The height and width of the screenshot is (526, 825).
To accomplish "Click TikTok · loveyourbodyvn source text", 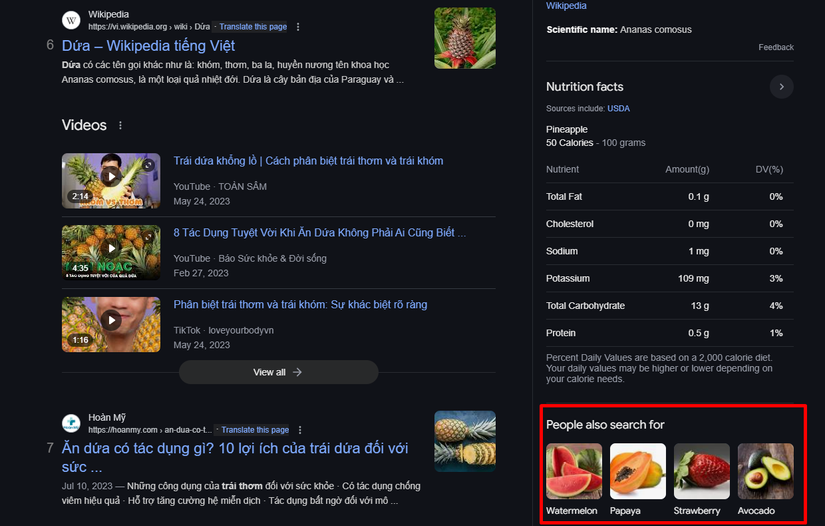I will (x=224, y=331).
